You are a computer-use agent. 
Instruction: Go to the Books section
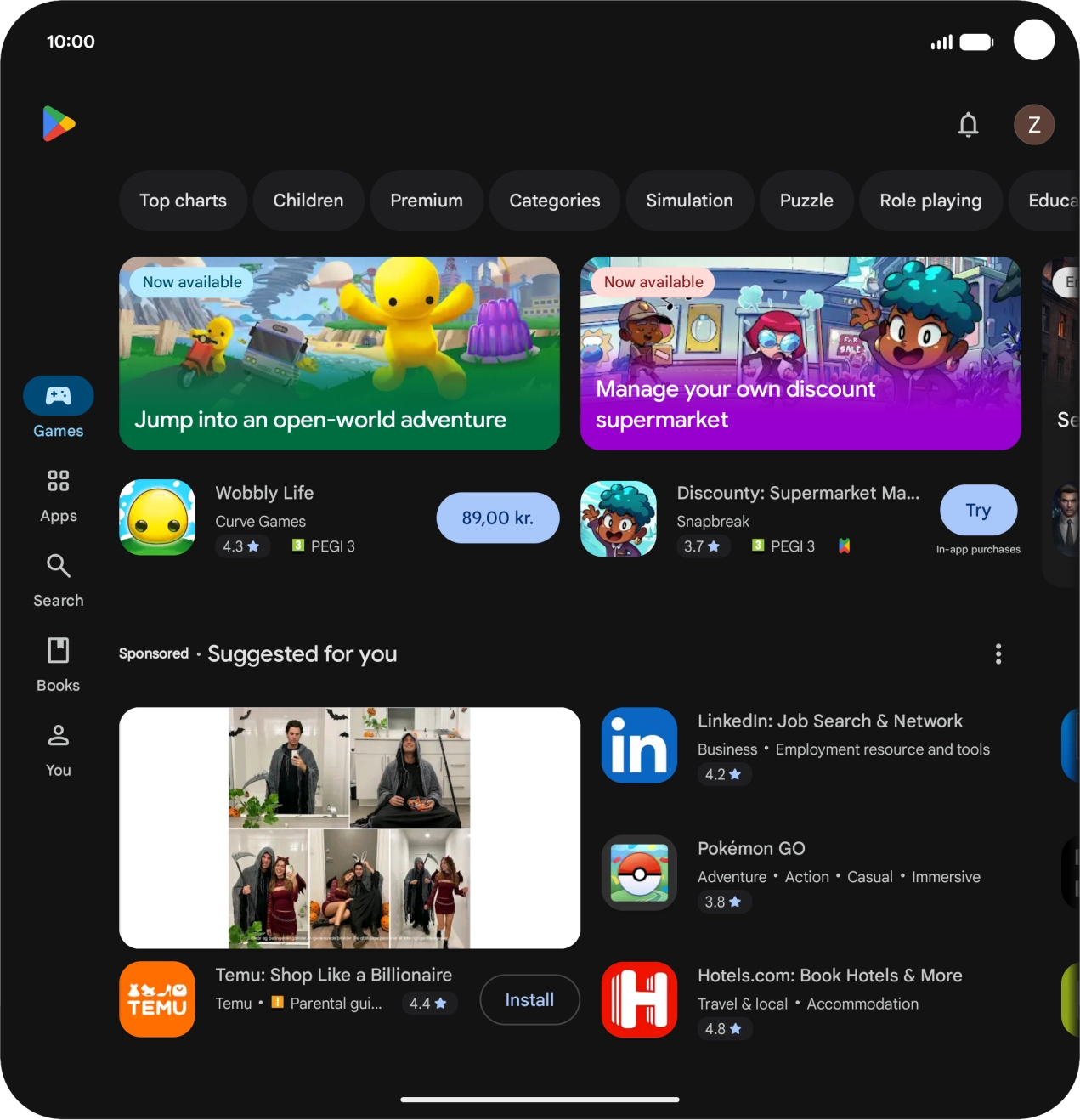point(59,665)
